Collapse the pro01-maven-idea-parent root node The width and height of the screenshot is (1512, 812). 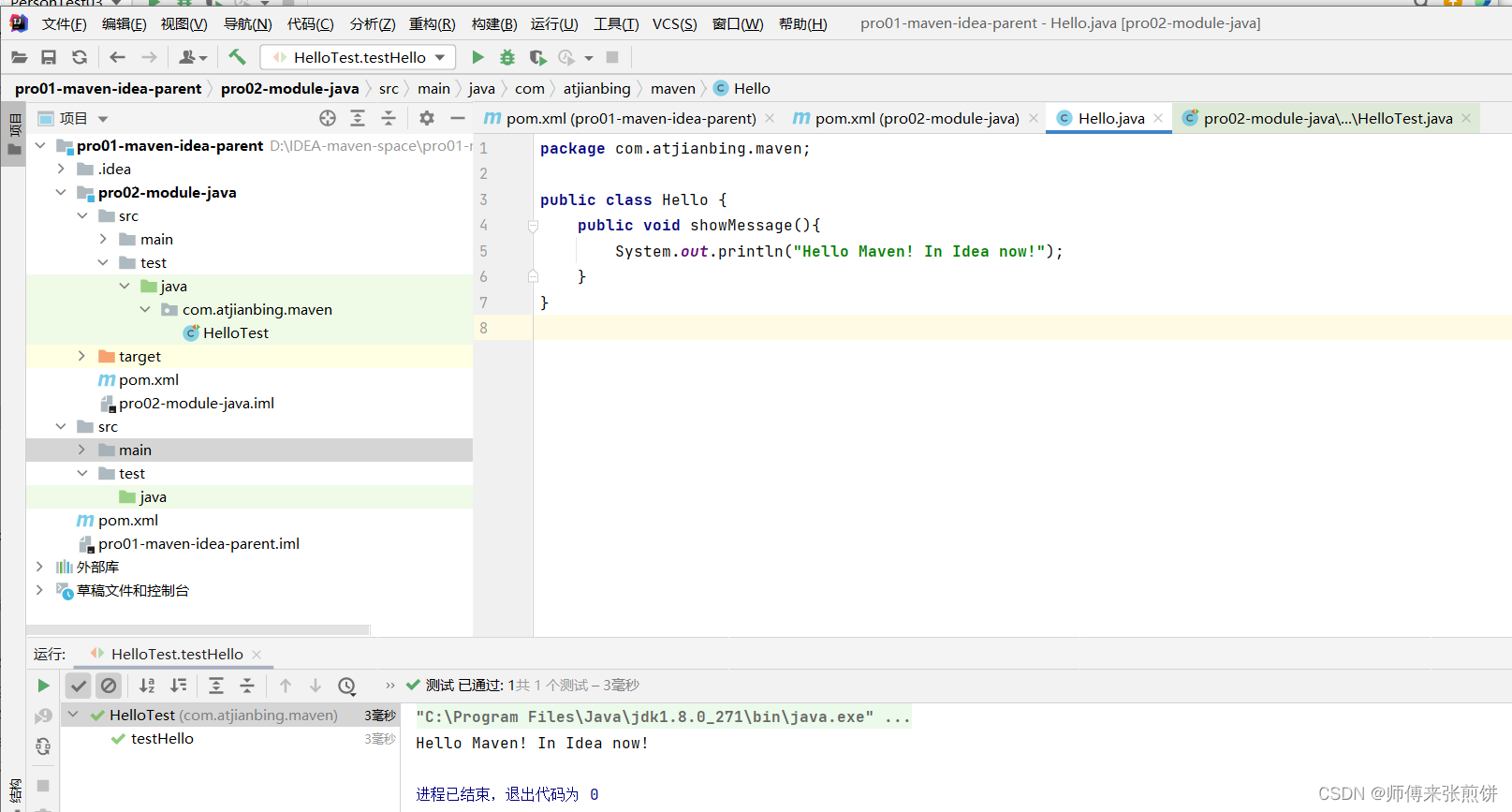(x=40, y=145)
